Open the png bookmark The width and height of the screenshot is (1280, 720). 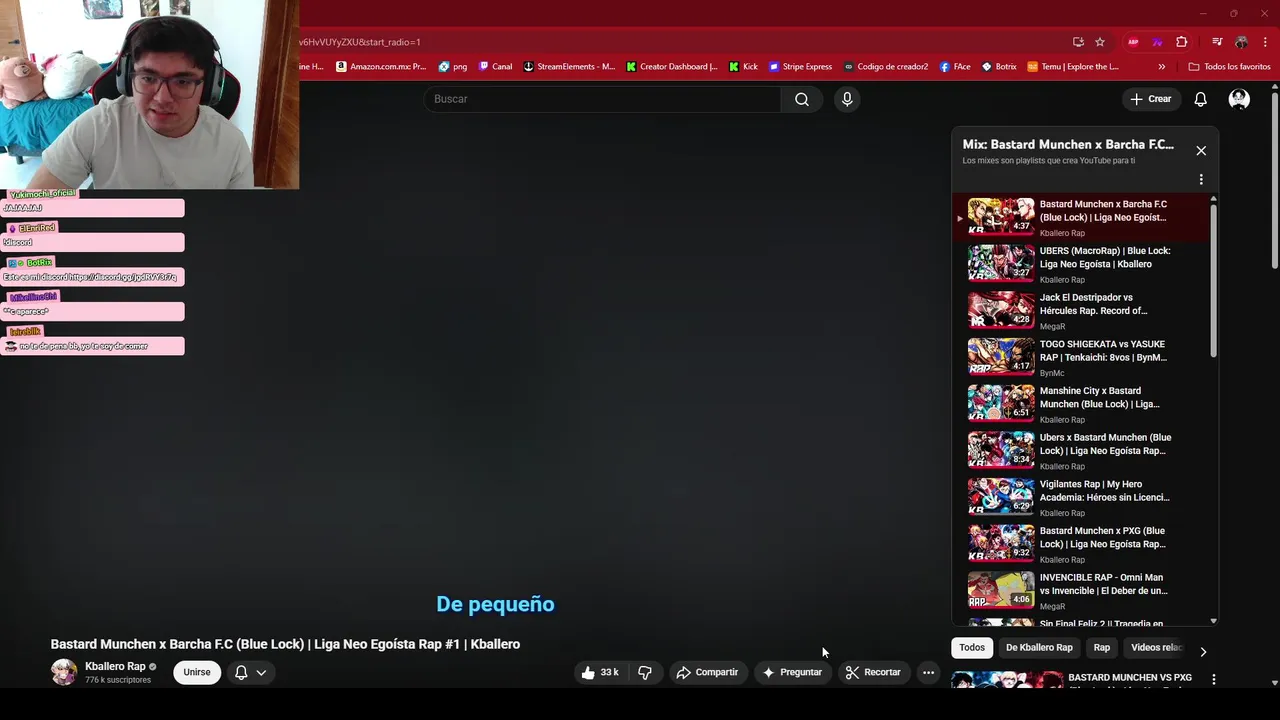(453, 67)
